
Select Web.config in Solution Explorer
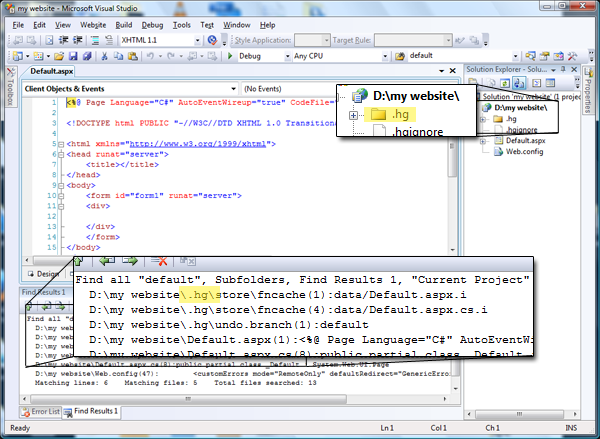524,152
